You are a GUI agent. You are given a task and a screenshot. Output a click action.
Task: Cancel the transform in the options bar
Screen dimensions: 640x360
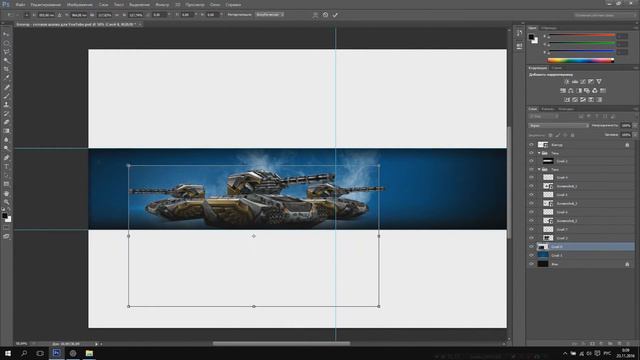tap(325, 15)
